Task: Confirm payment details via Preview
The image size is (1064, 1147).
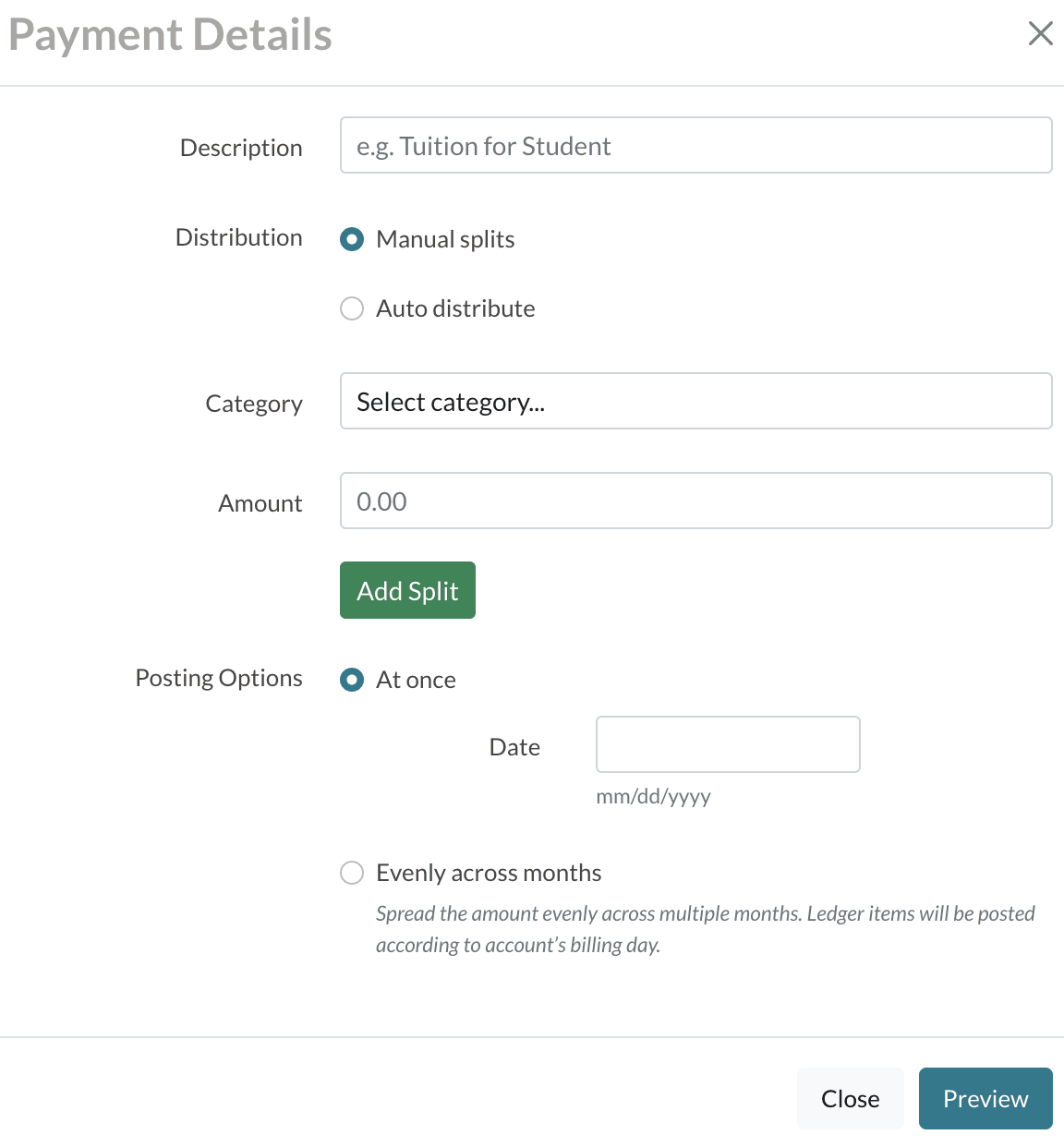Action: point(985,1098)
